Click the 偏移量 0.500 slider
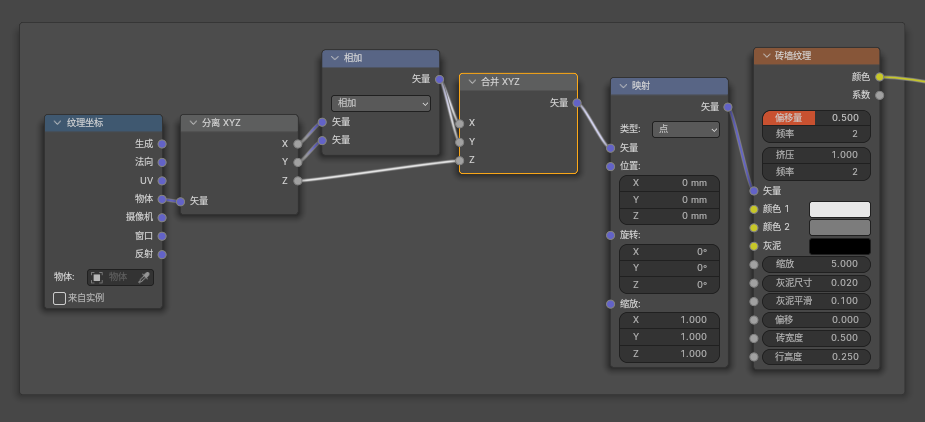925x422 pixels. click(x=816, y=118)
